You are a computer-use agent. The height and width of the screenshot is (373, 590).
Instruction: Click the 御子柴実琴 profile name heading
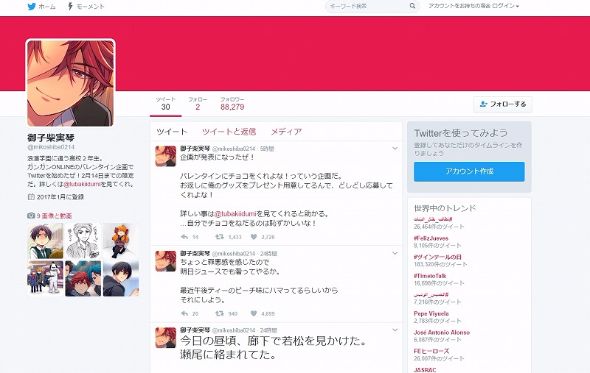pos(51,138)
